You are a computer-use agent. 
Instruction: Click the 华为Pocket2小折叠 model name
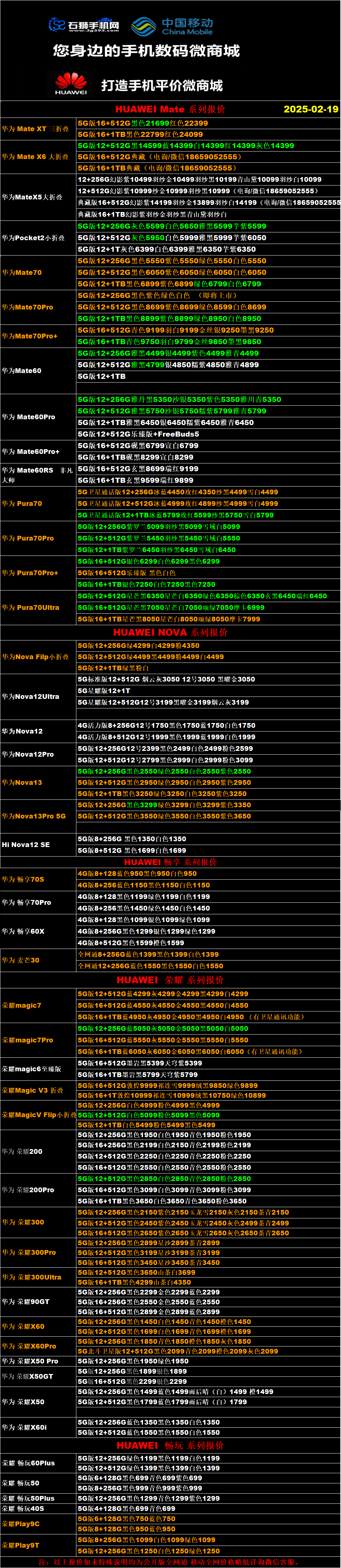[34, 238]
